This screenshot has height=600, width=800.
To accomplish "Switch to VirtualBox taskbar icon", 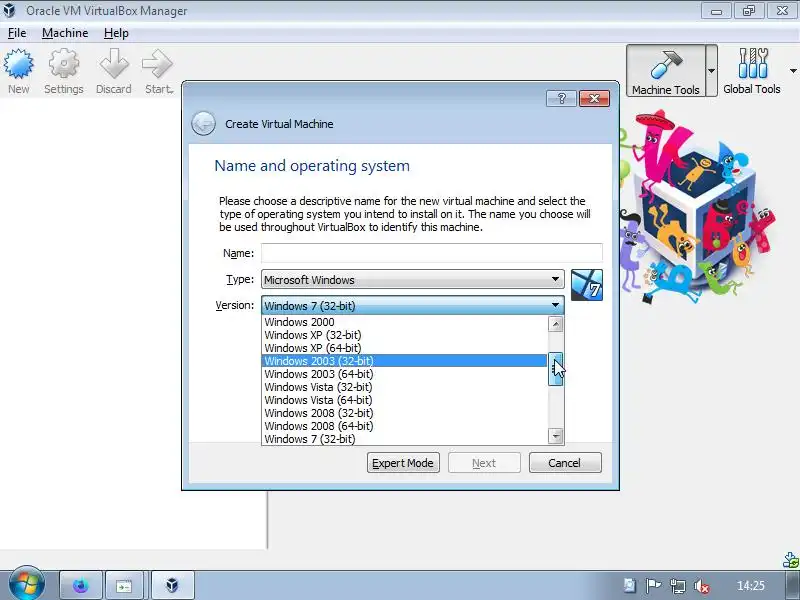I will coord(172,585).
